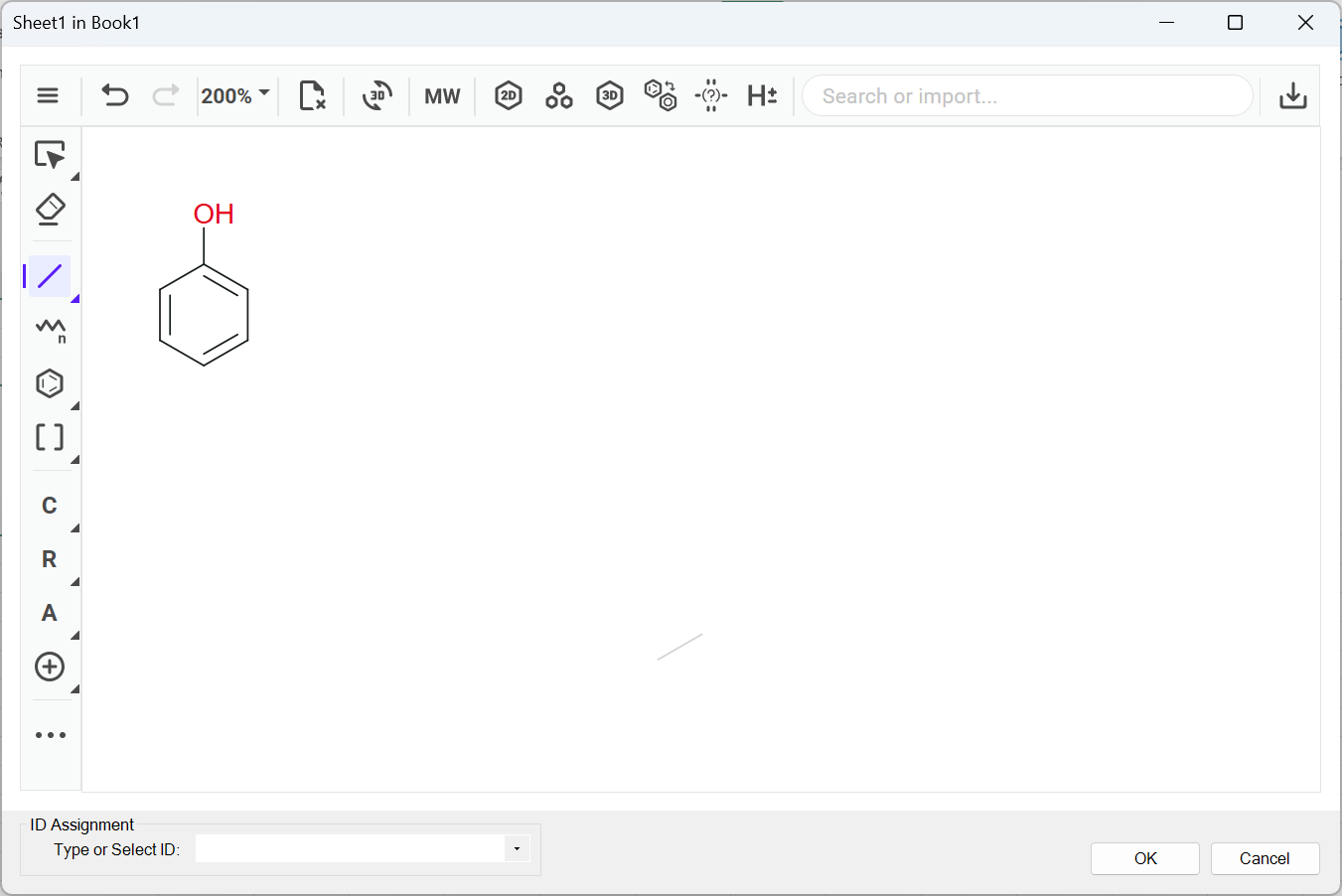The image size is (1342, 896).
Task: Click the stereo query atom icon
Action: point(711,95)
